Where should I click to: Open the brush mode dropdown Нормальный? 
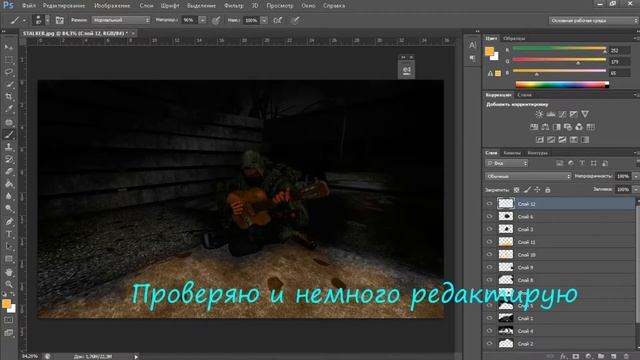click(x=121, y=20)
